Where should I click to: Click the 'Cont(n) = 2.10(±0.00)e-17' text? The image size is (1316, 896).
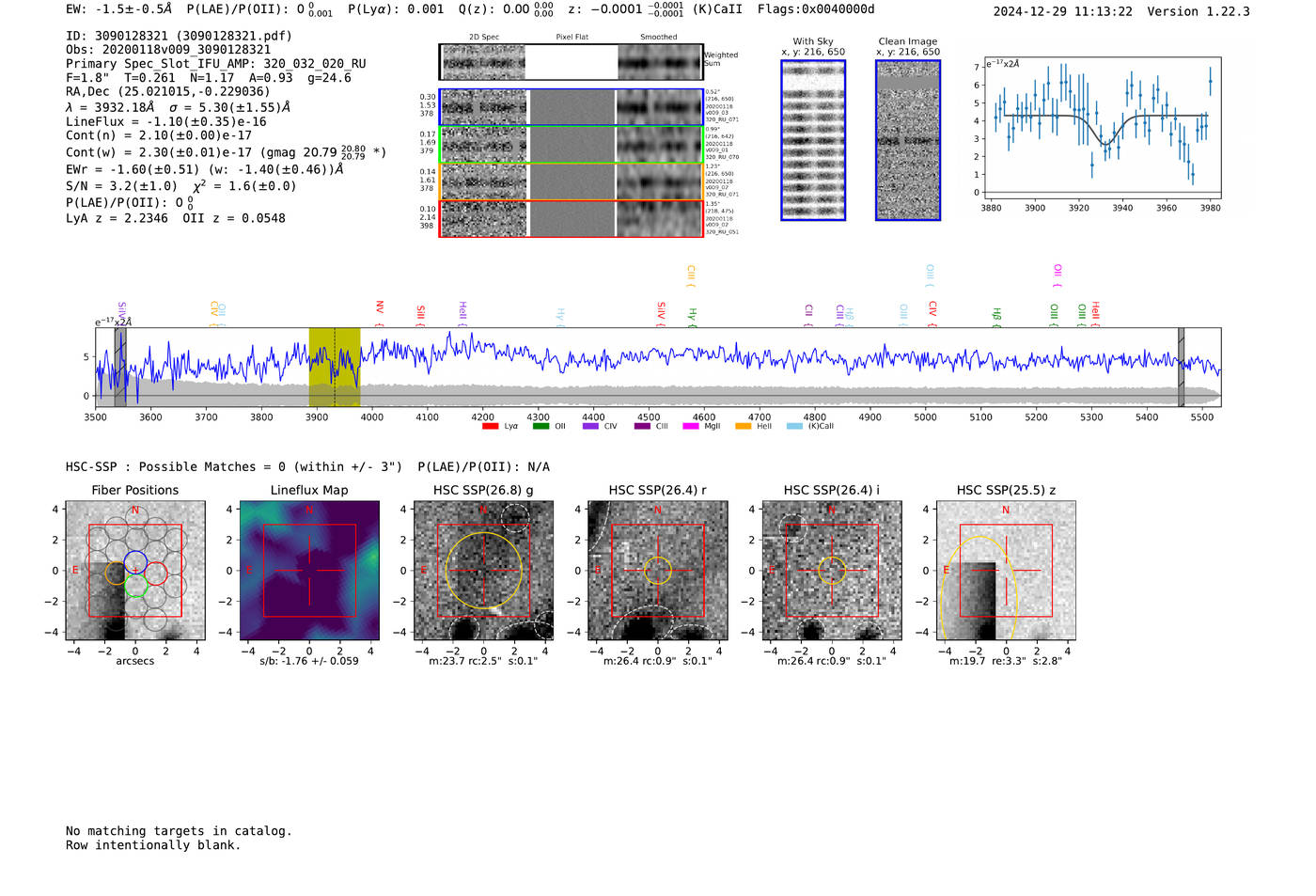[x=159, y=135]
